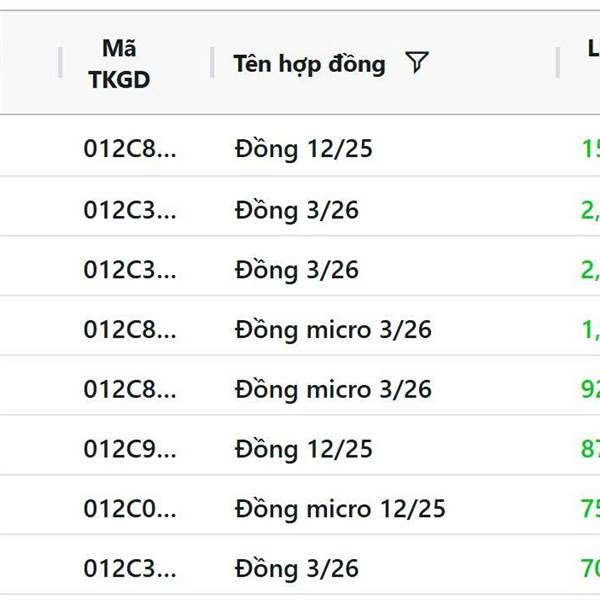Click Đồng micro 3/26 beside the 92 value
The image size is (600, 600).
point(333,389)
